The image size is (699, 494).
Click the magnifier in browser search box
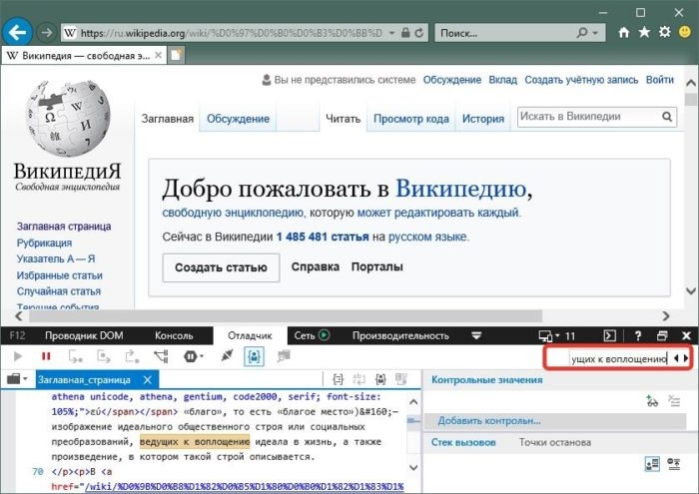(581, 33)
